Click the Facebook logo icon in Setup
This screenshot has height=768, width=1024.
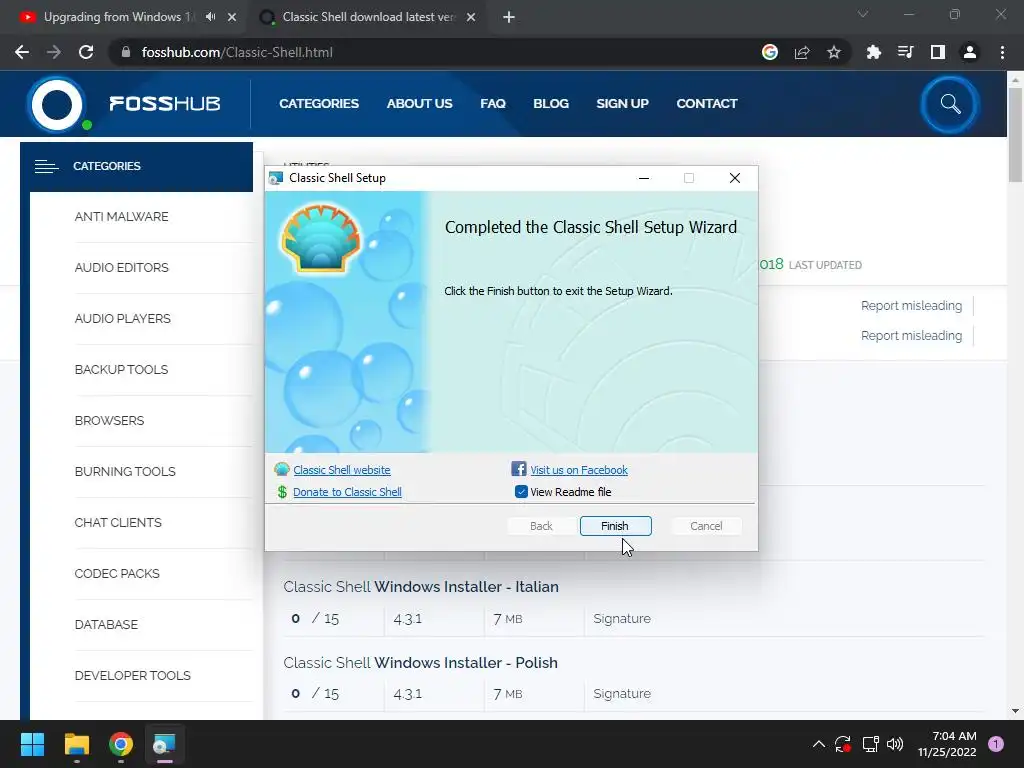click(x=519, y=469)
